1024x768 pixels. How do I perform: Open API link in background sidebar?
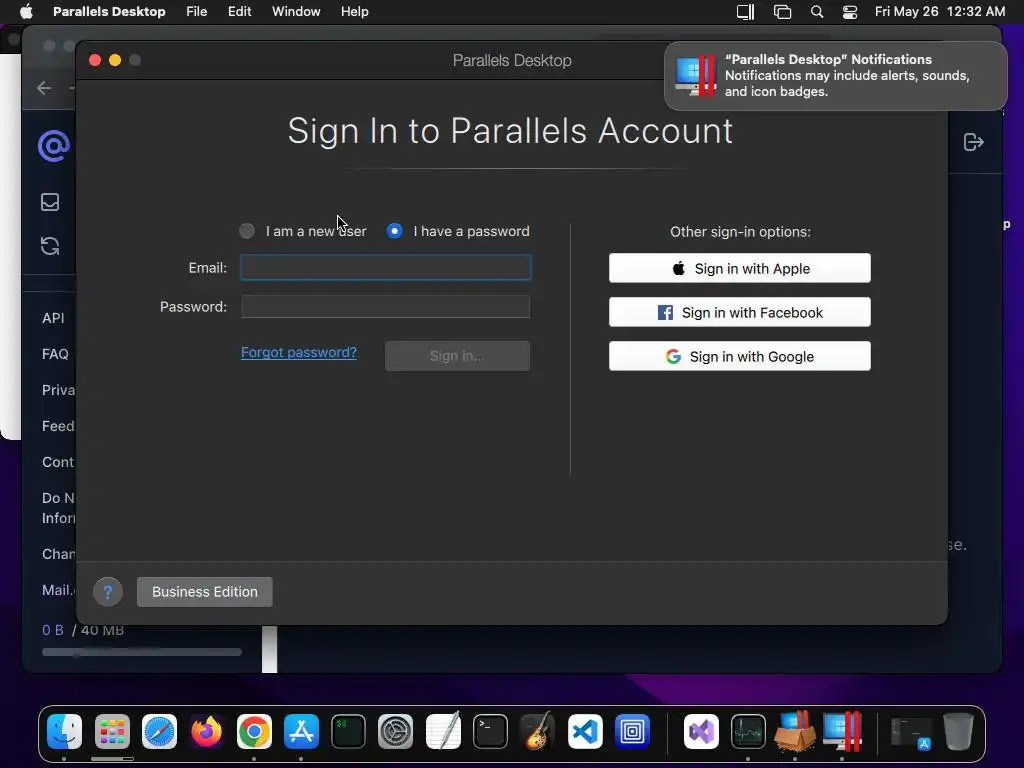pos(54,318)
